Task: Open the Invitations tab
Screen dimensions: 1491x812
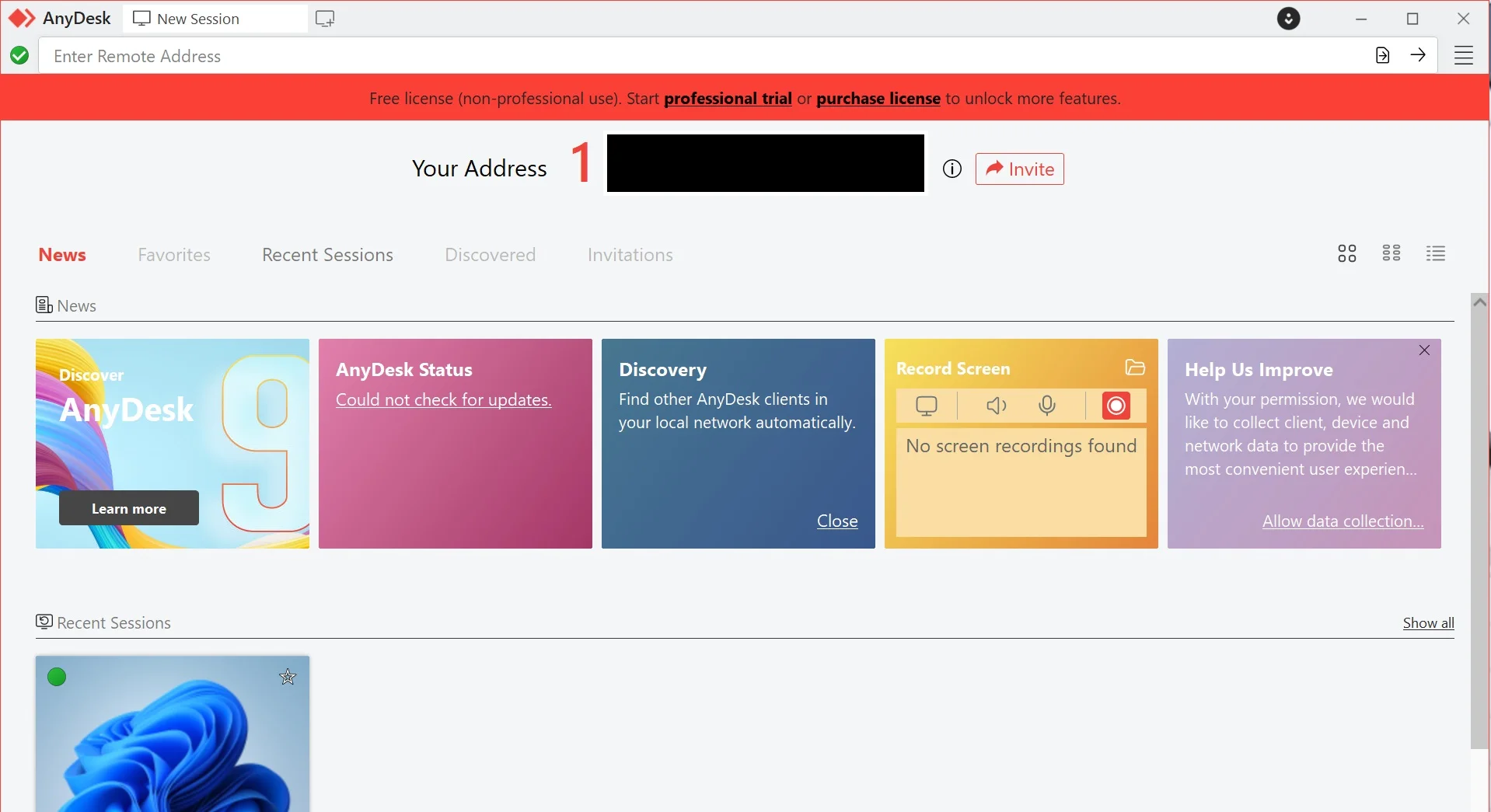Action: (x=630, y=255)
